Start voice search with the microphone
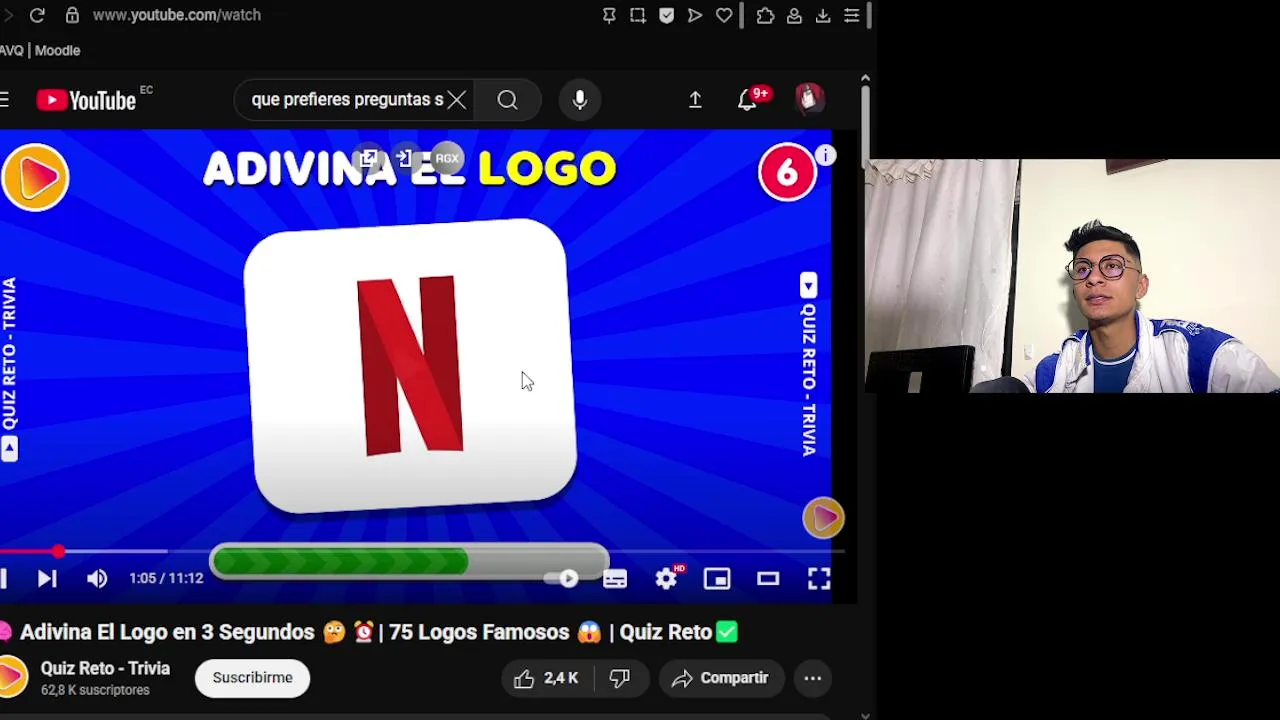Image resolution: width=1280 pixels, height=720 pixels. [x=580, y=100]
